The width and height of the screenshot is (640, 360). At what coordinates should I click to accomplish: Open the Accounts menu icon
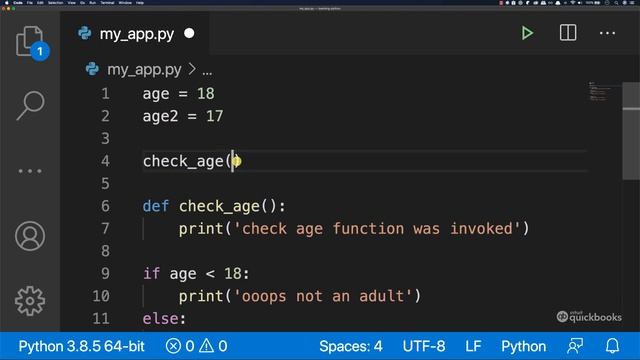tap(30, 236)
